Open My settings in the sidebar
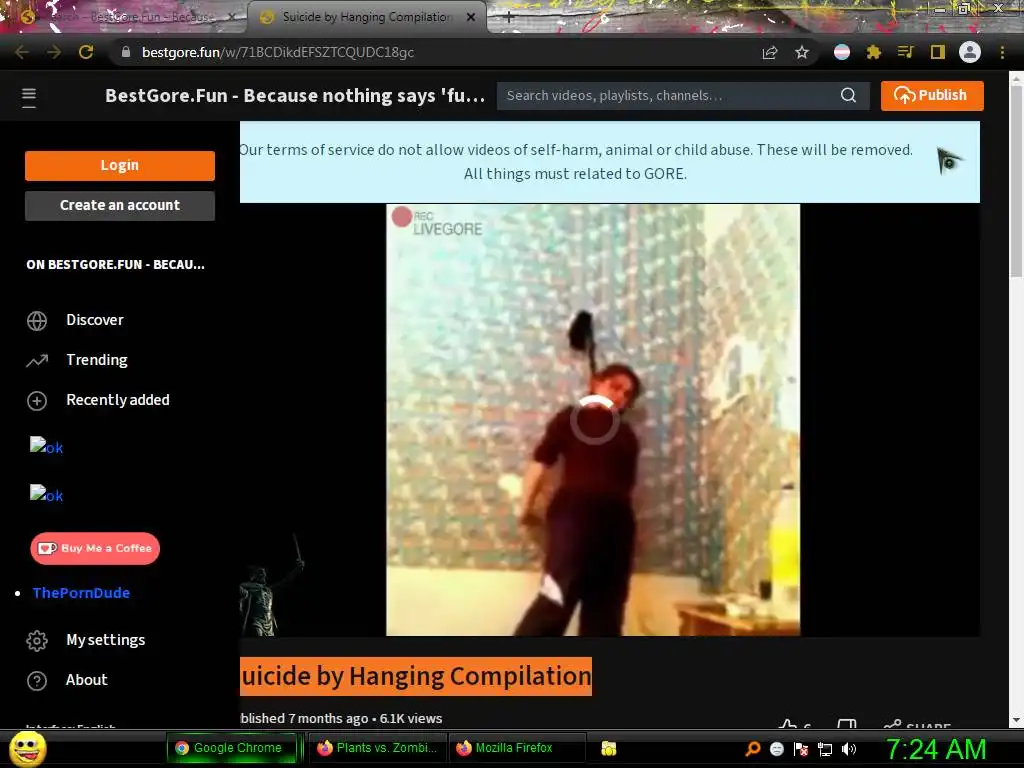This screenshot has height=768, width=1024. pos(105,640)
